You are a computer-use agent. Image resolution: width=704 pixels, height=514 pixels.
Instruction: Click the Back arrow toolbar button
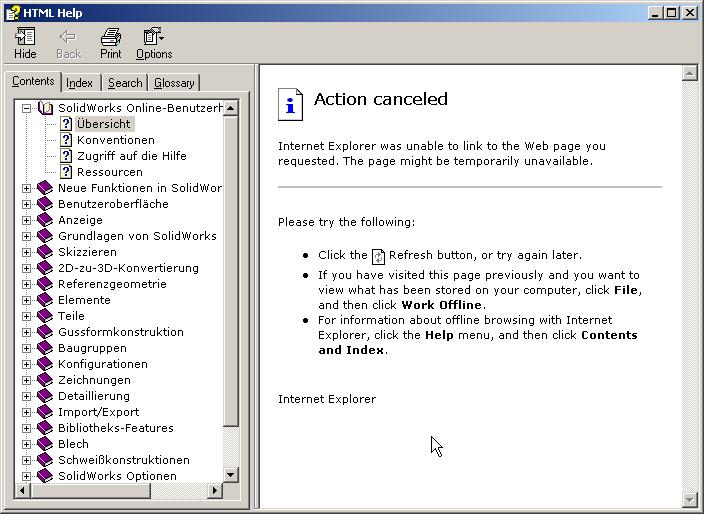[68, 43]
